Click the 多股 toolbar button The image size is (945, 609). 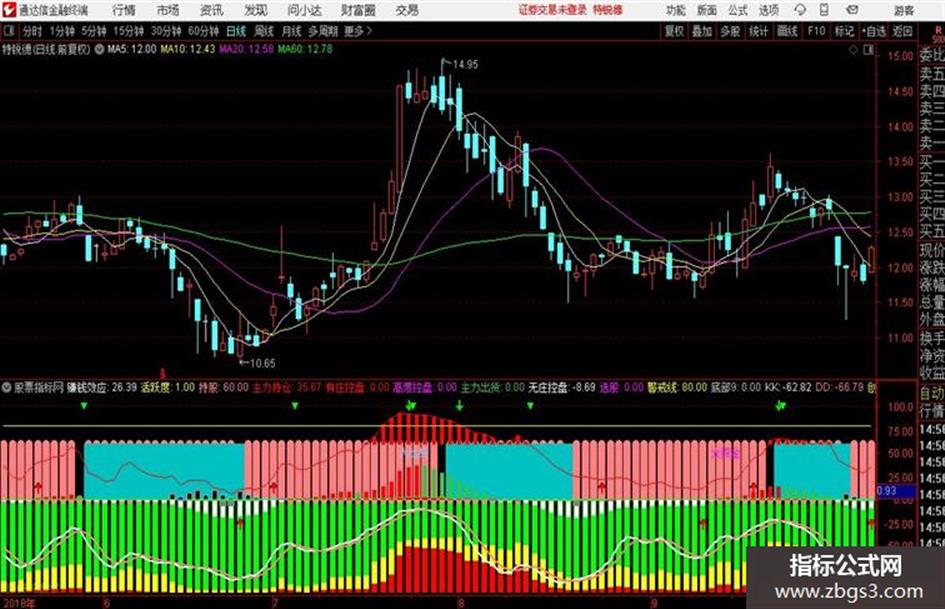click(730, 31)
